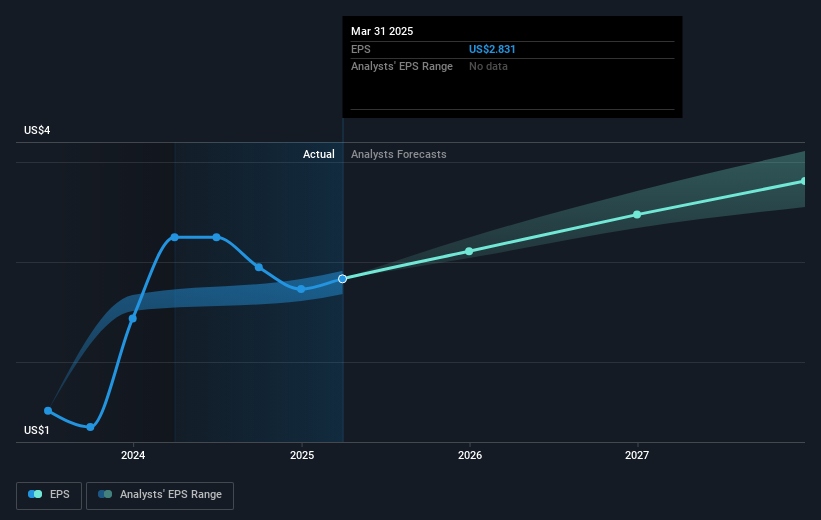Click the US$1 y-axis label

pyautogui.click(x=37, y=430)
